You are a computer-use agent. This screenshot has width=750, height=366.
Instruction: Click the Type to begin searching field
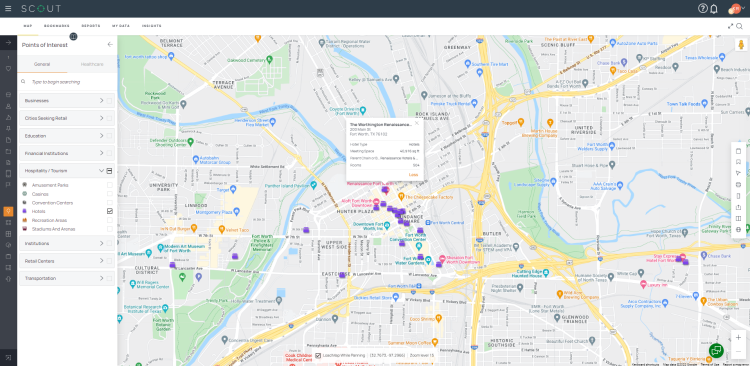pos(67,82)
